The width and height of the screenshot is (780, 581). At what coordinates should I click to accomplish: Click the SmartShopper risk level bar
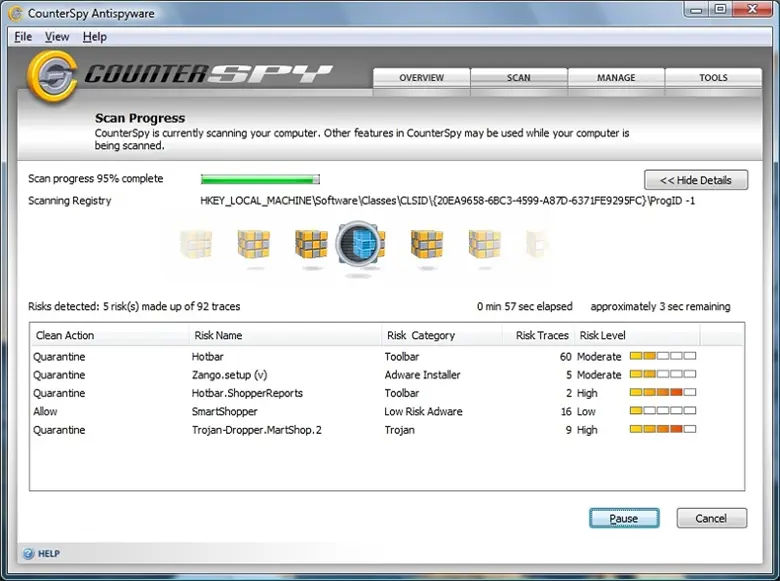(x=663, y=410)
